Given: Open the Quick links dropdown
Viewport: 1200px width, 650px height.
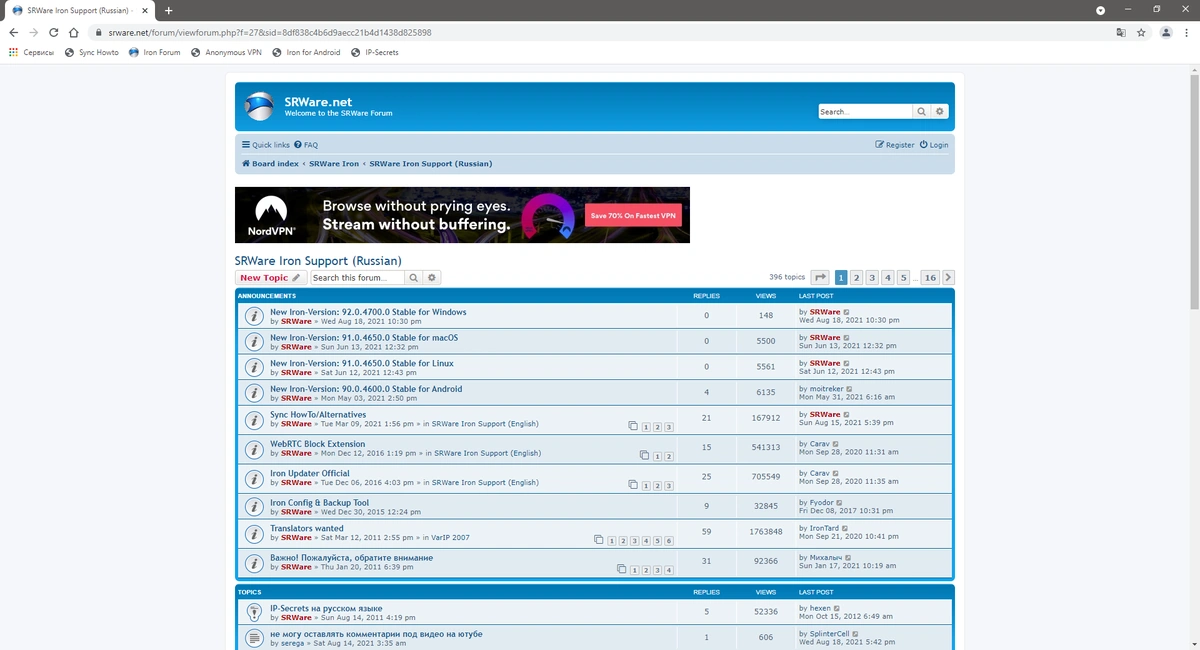Looking at the screenshot, I should [266, 145].
